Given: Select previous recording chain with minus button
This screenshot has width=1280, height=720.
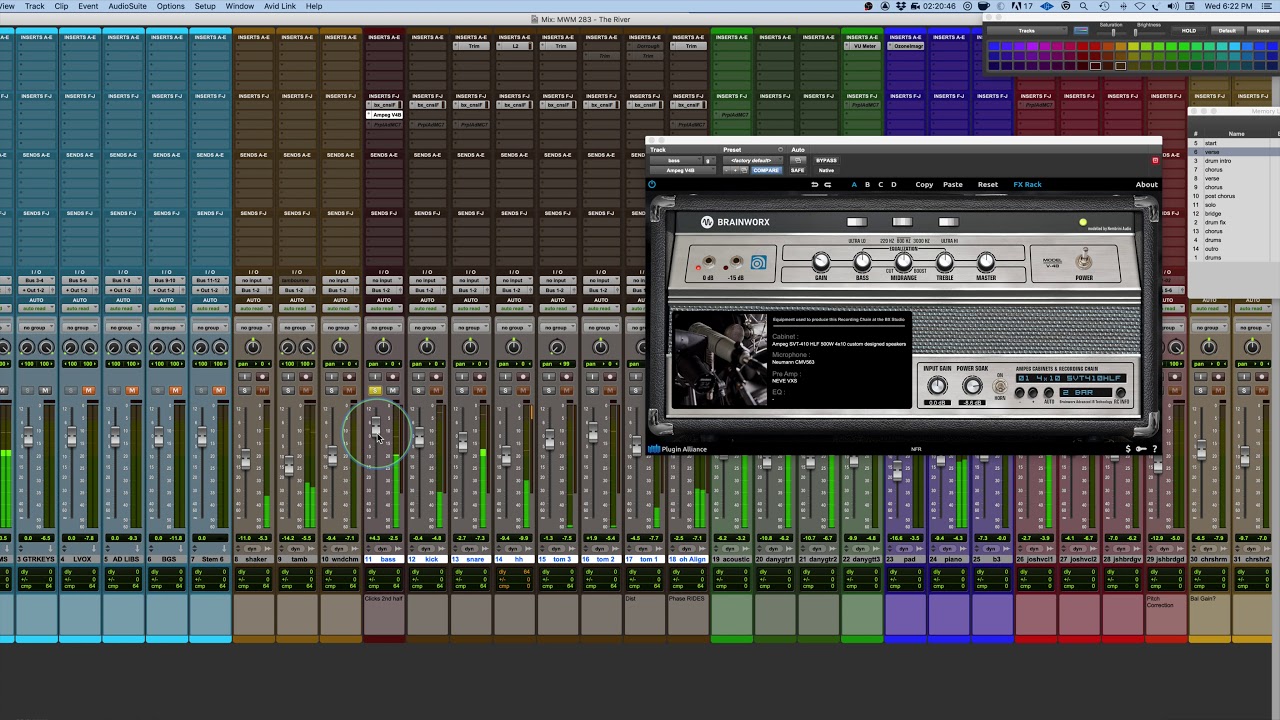Looking at the screenshot, I should (x=1019, y=393).
